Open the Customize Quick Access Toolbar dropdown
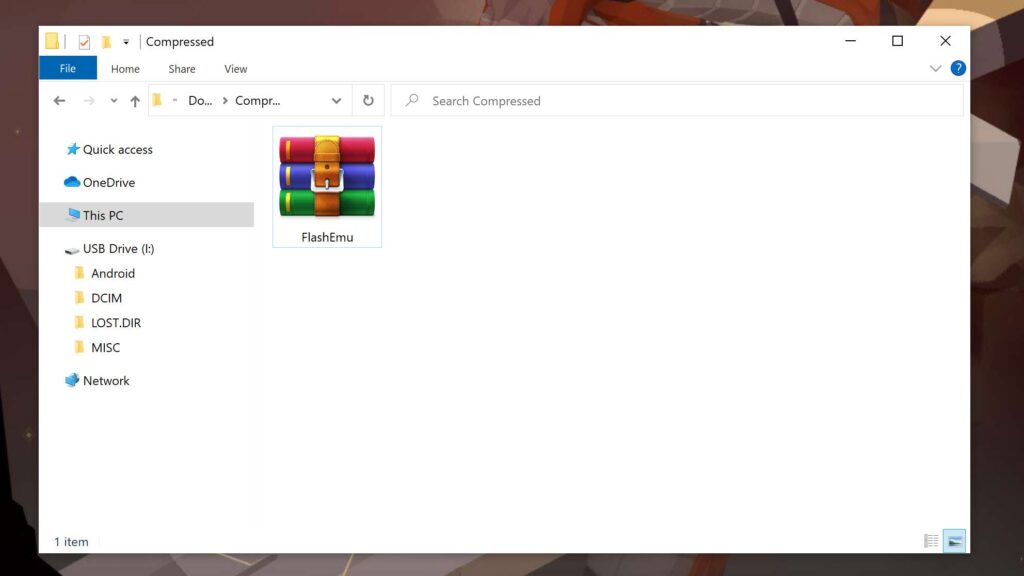The height and width of the screenshot is (576, 1024). [126, 42]
